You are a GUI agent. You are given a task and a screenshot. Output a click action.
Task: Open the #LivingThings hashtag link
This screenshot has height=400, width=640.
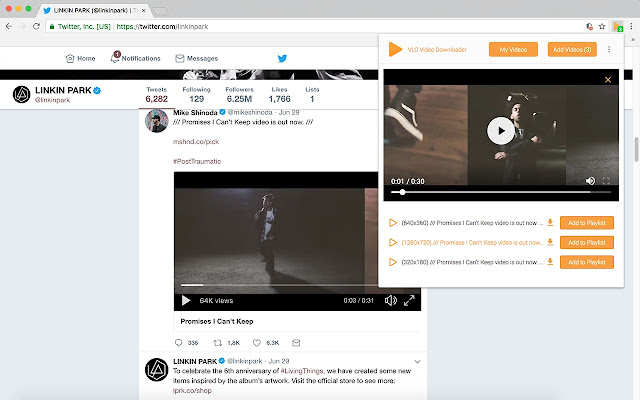pos(302,371)
